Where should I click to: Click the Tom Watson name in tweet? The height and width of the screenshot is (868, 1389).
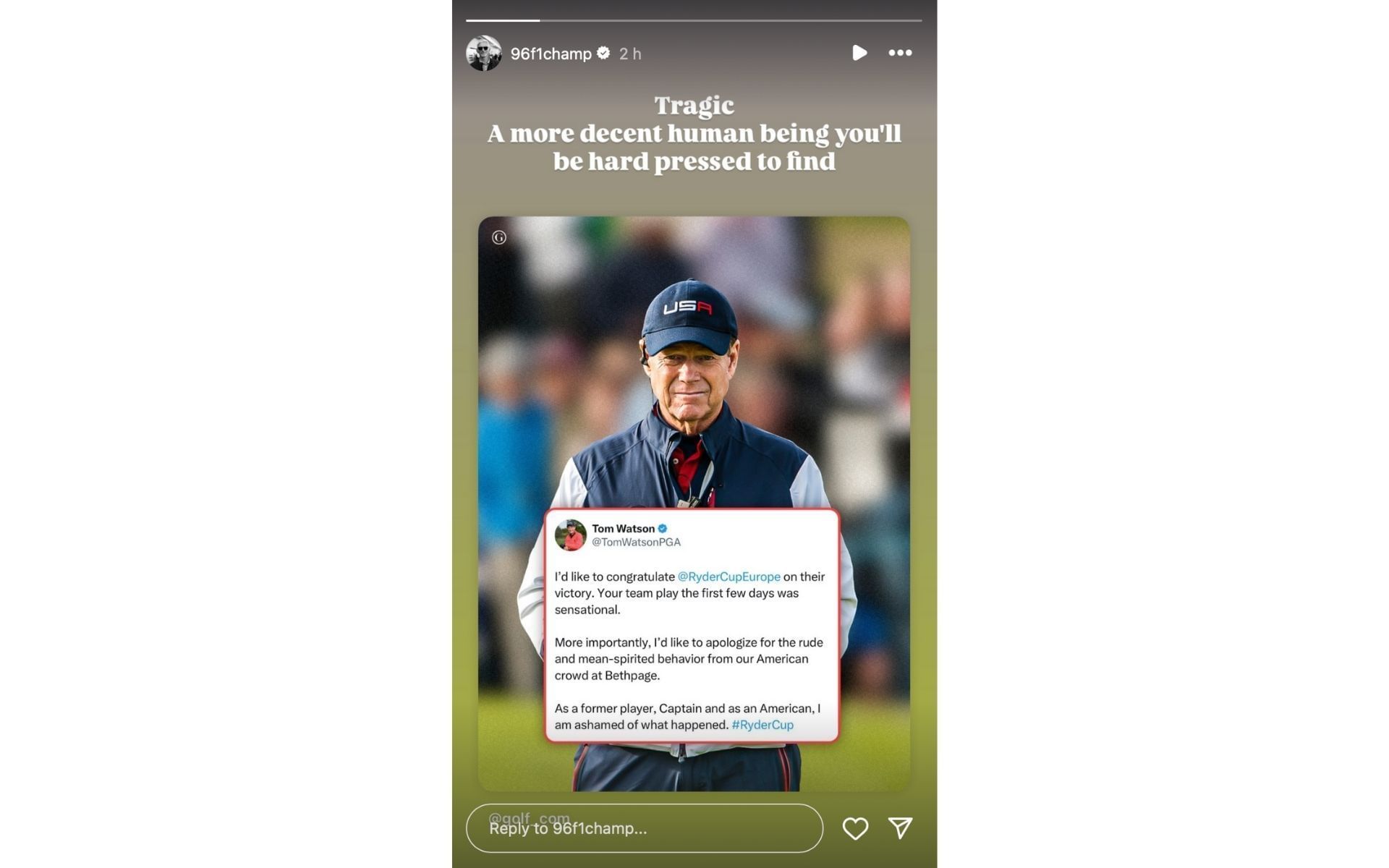[623, 529]
